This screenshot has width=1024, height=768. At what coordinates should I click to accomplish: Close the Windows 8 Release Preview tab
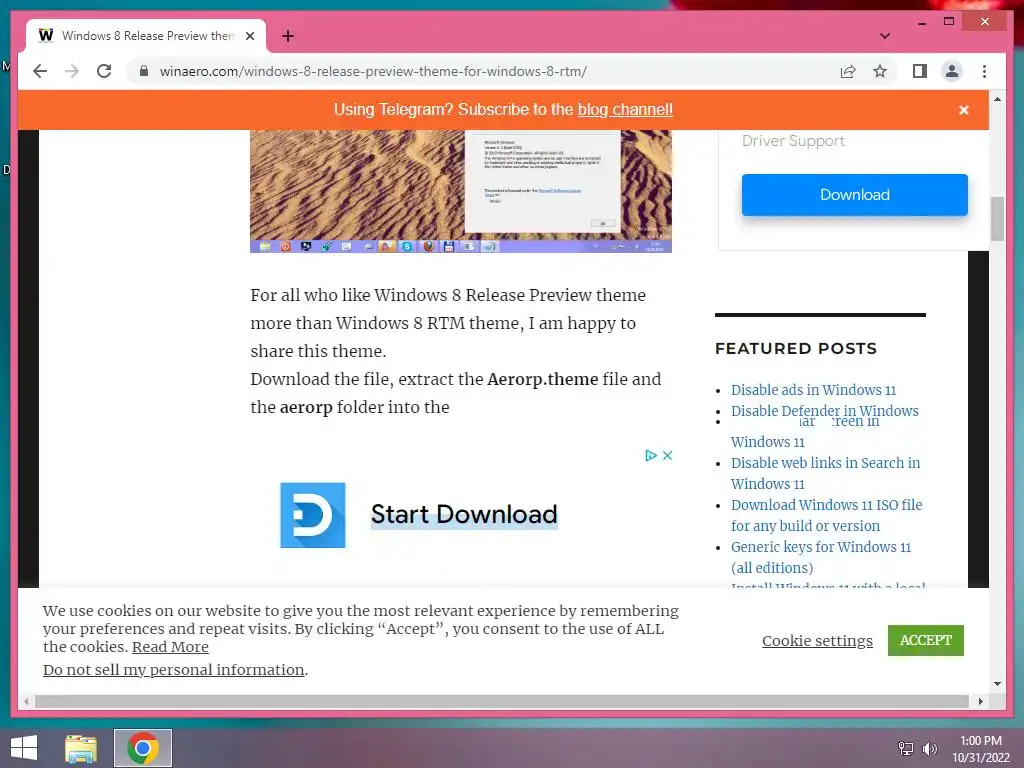(249, 36)
